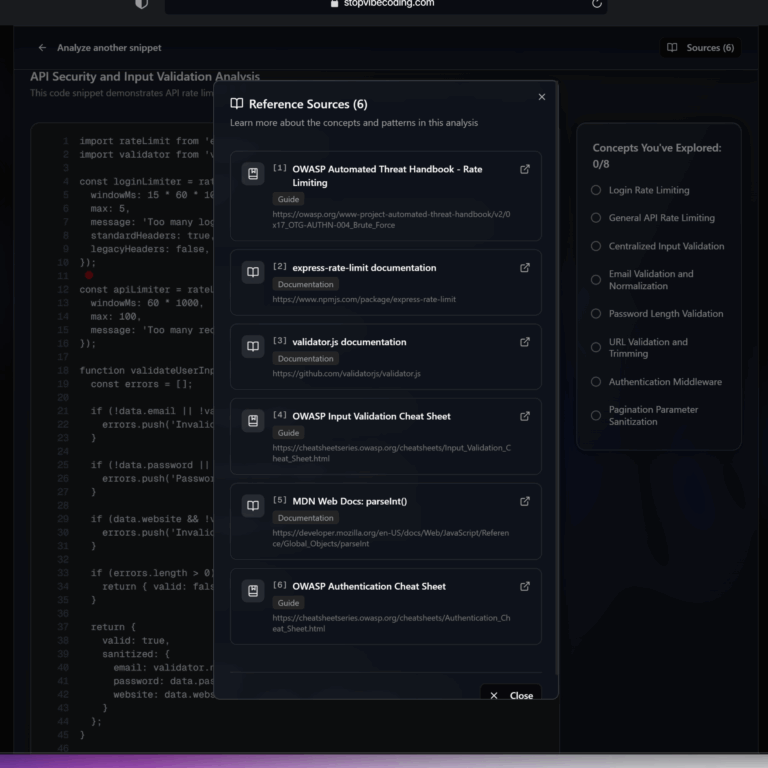
Task: Click the OWASP Automated Threat Handbook title
Action: (x=387, y=176)
